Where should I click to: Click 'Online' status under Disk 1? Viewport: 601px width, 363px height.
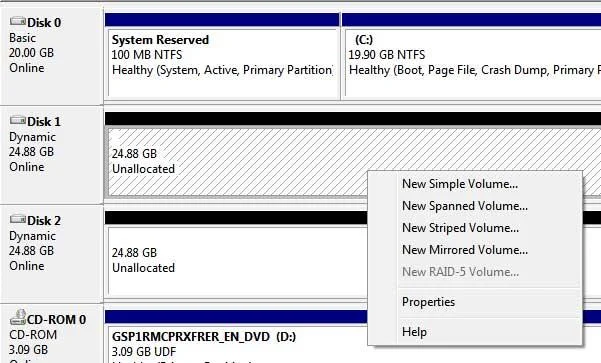pos(27,167)
